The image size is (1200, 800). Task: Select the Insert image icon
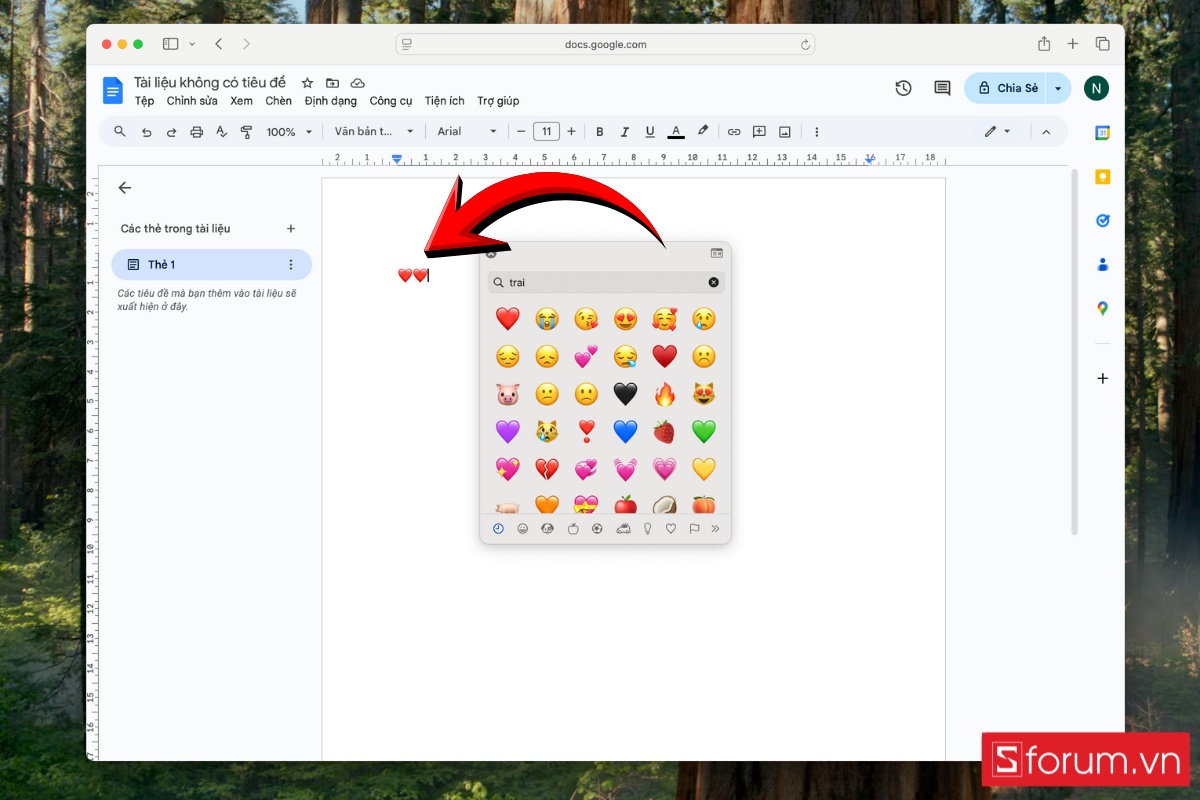[x=784, y=131]
